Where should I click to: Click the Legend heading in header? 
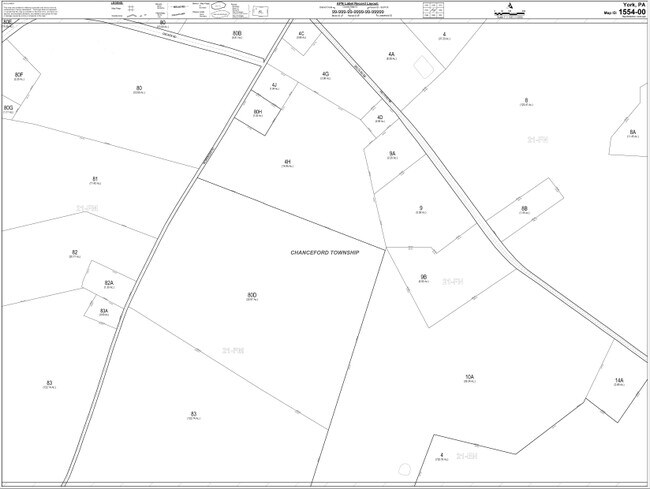point(116,4)
